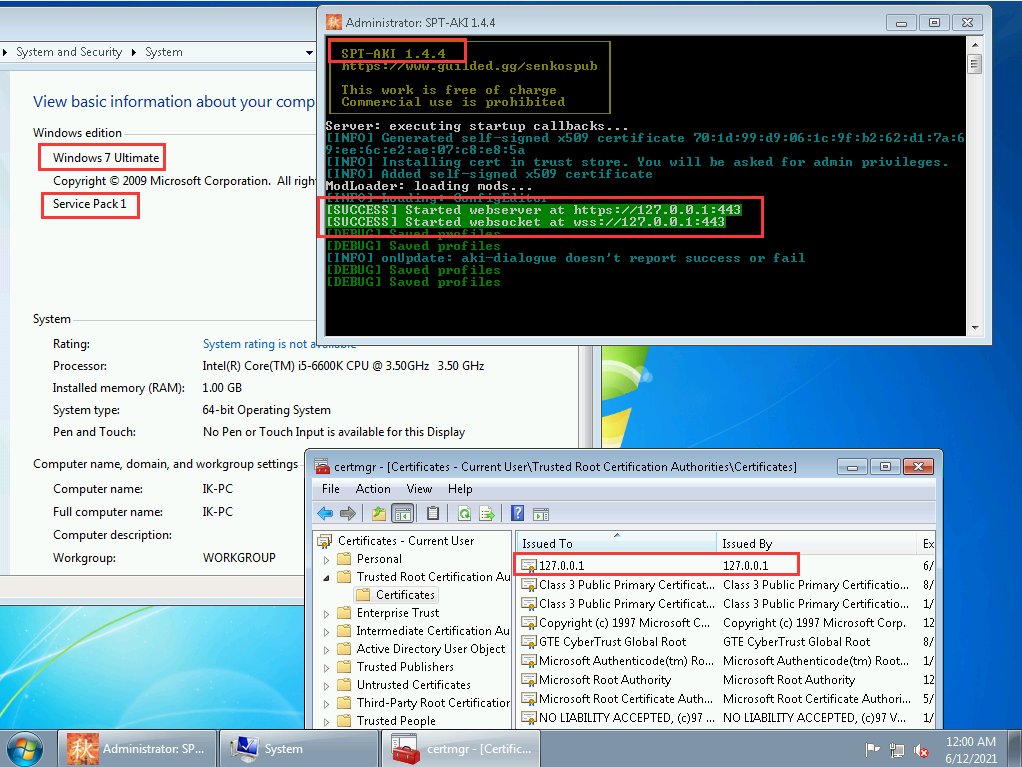The width and height of the screenshot is (1022, 767).
Task: Click the System and Security breadcrumb
Action: pyautogui.click(x=69, y=52)
